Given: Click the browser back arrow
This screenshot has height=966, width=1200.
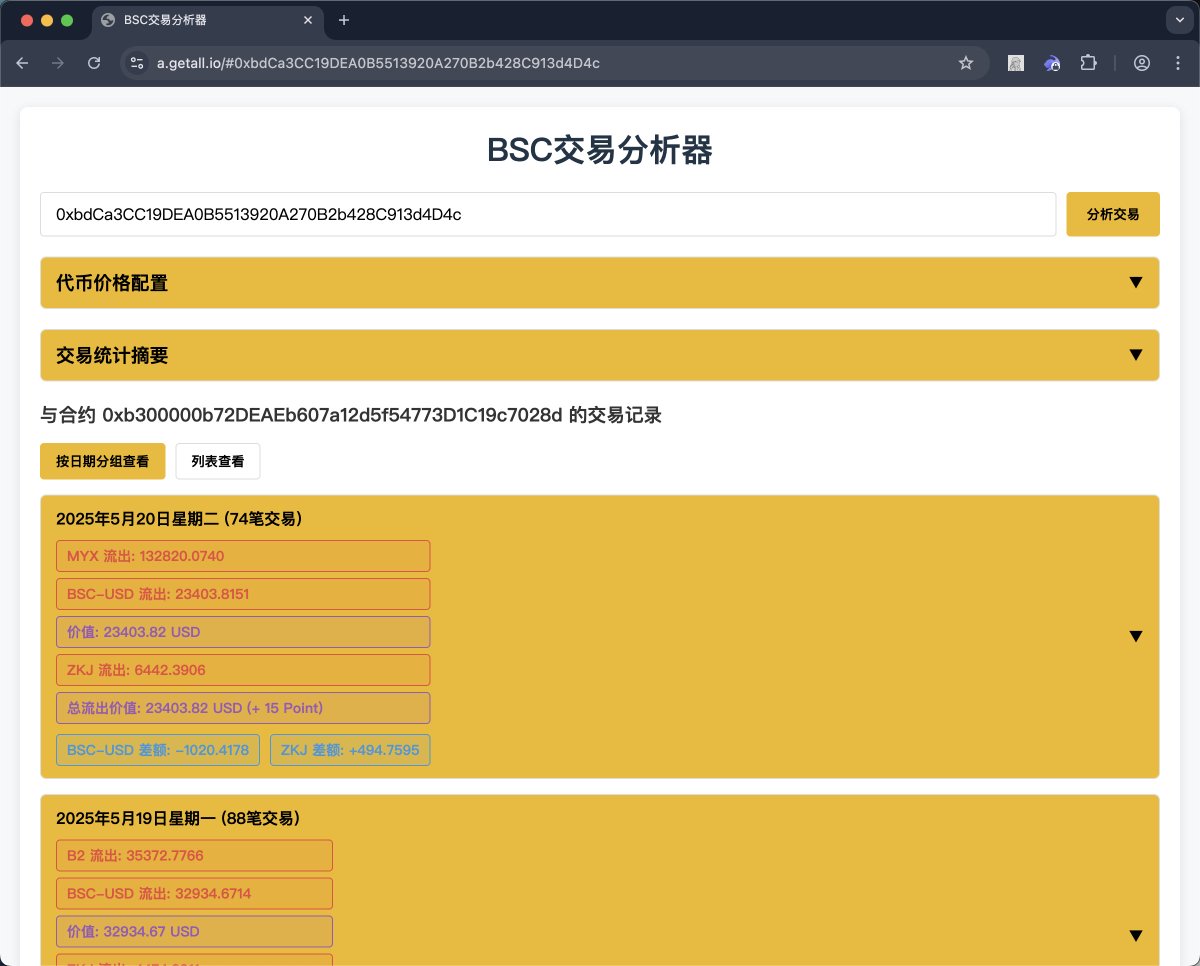Looking at the screenshot, I should (23, 63).
